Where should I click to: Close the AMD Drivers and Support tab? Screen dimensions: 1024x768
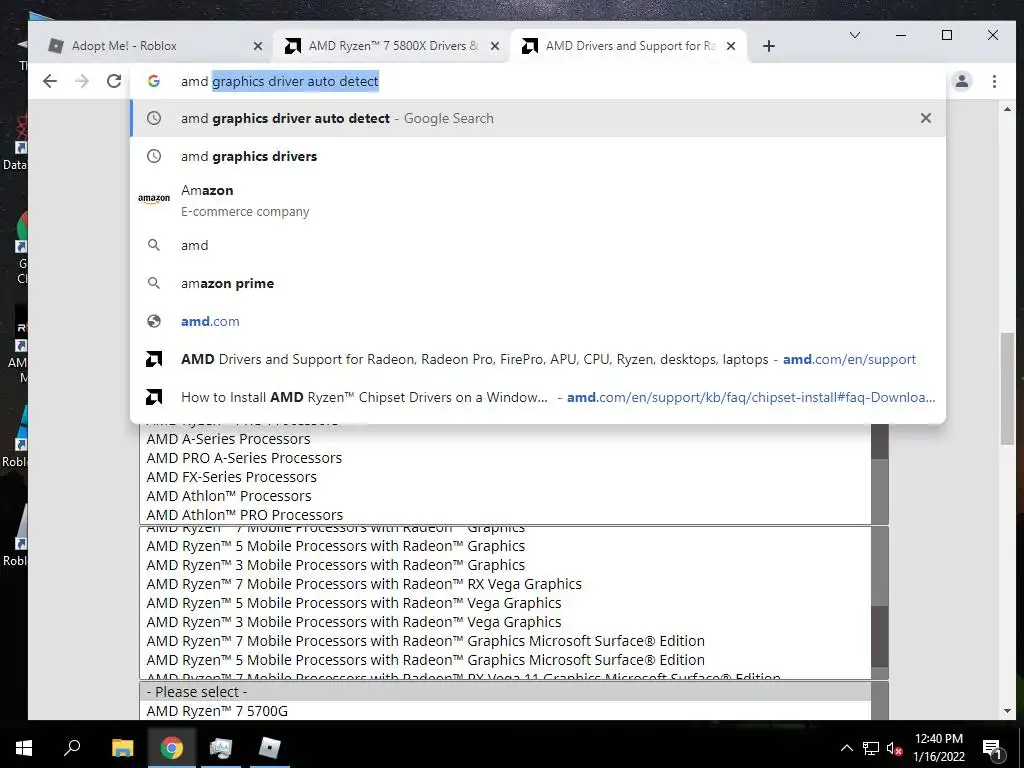731,46
